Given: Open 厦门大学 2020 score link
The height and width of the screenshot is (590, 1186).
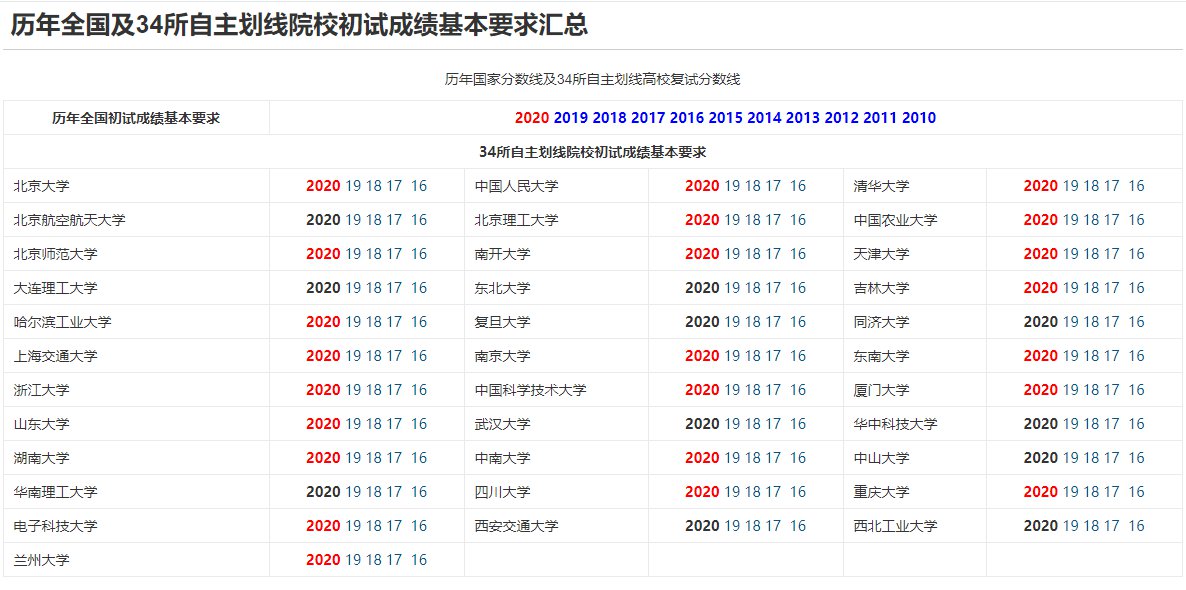Looking at the screenshot, I should pos(1041,390).
